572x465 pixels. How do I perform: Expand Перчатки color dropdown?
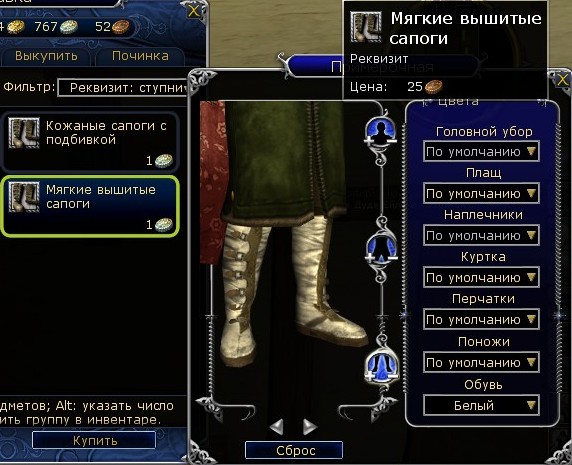click(x=481, y=319)
